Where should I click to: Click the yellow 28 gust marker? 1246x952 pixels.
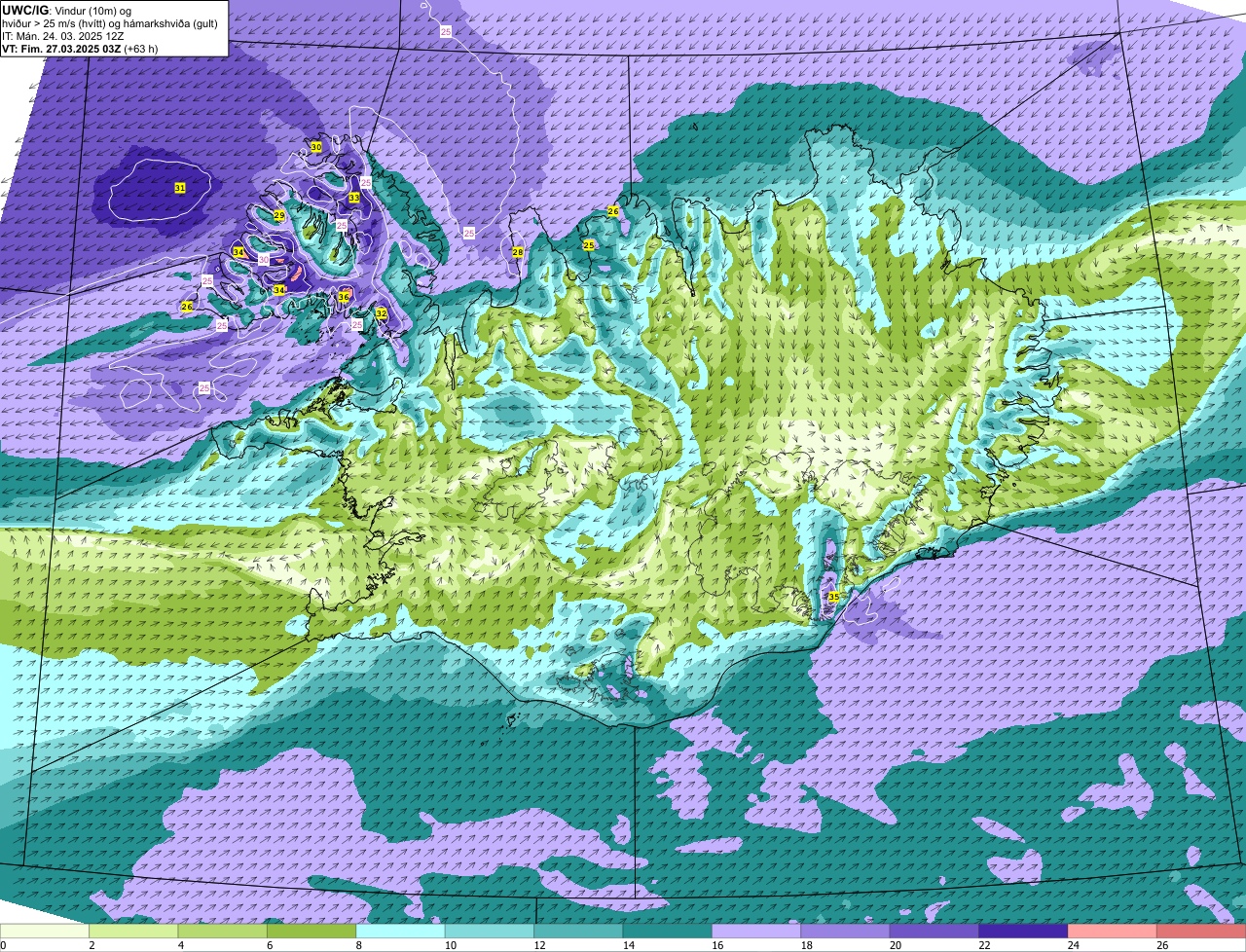[518, 252]
